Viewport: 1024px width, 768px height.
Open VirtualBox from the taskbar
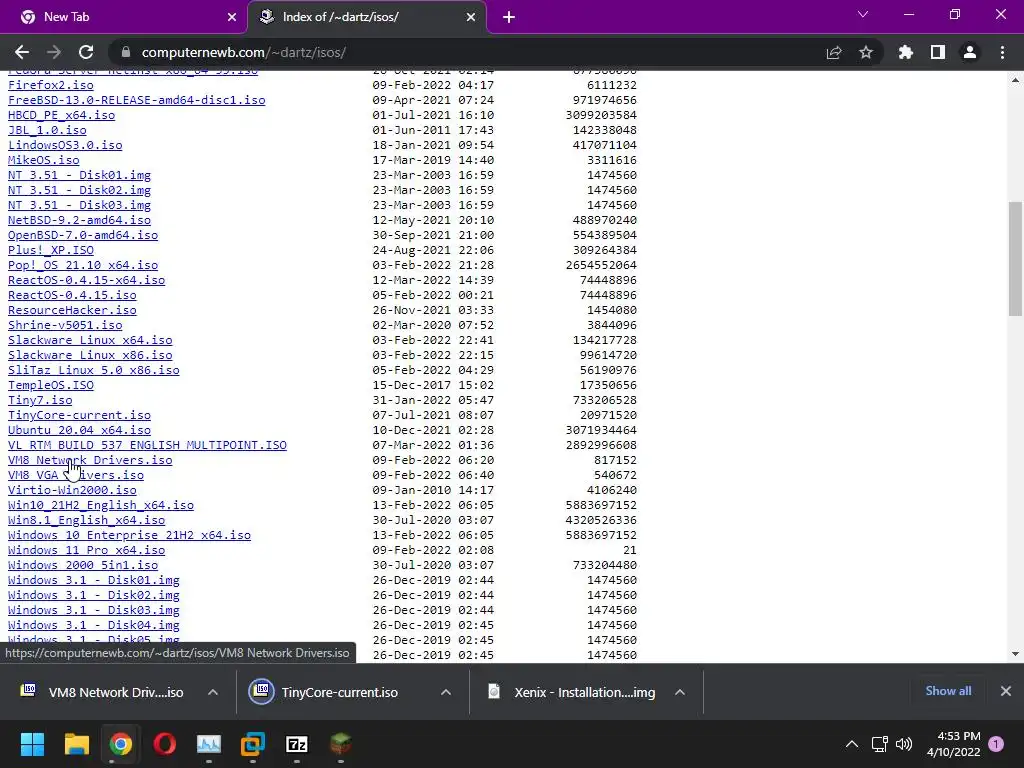tap(253, 744)
